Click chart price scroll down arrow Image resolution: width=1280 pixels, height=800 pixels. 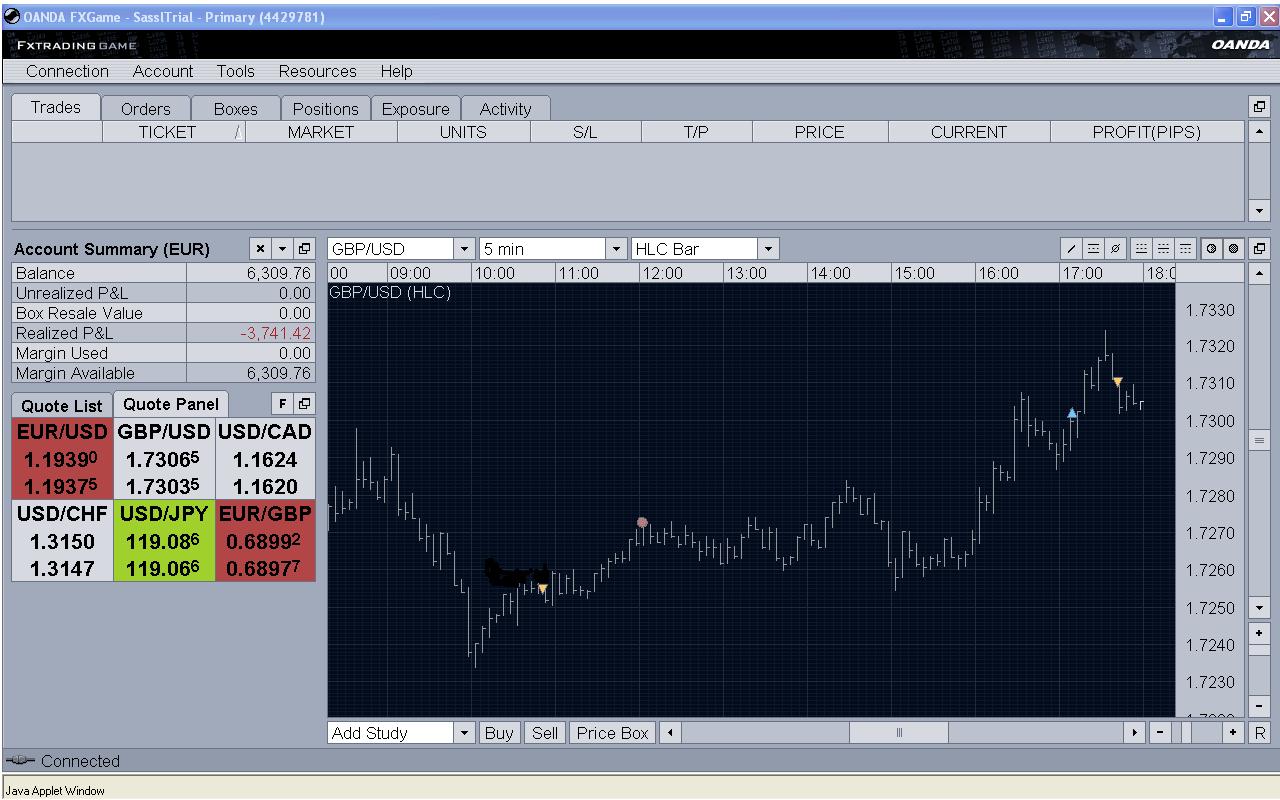pos(1259,607)
